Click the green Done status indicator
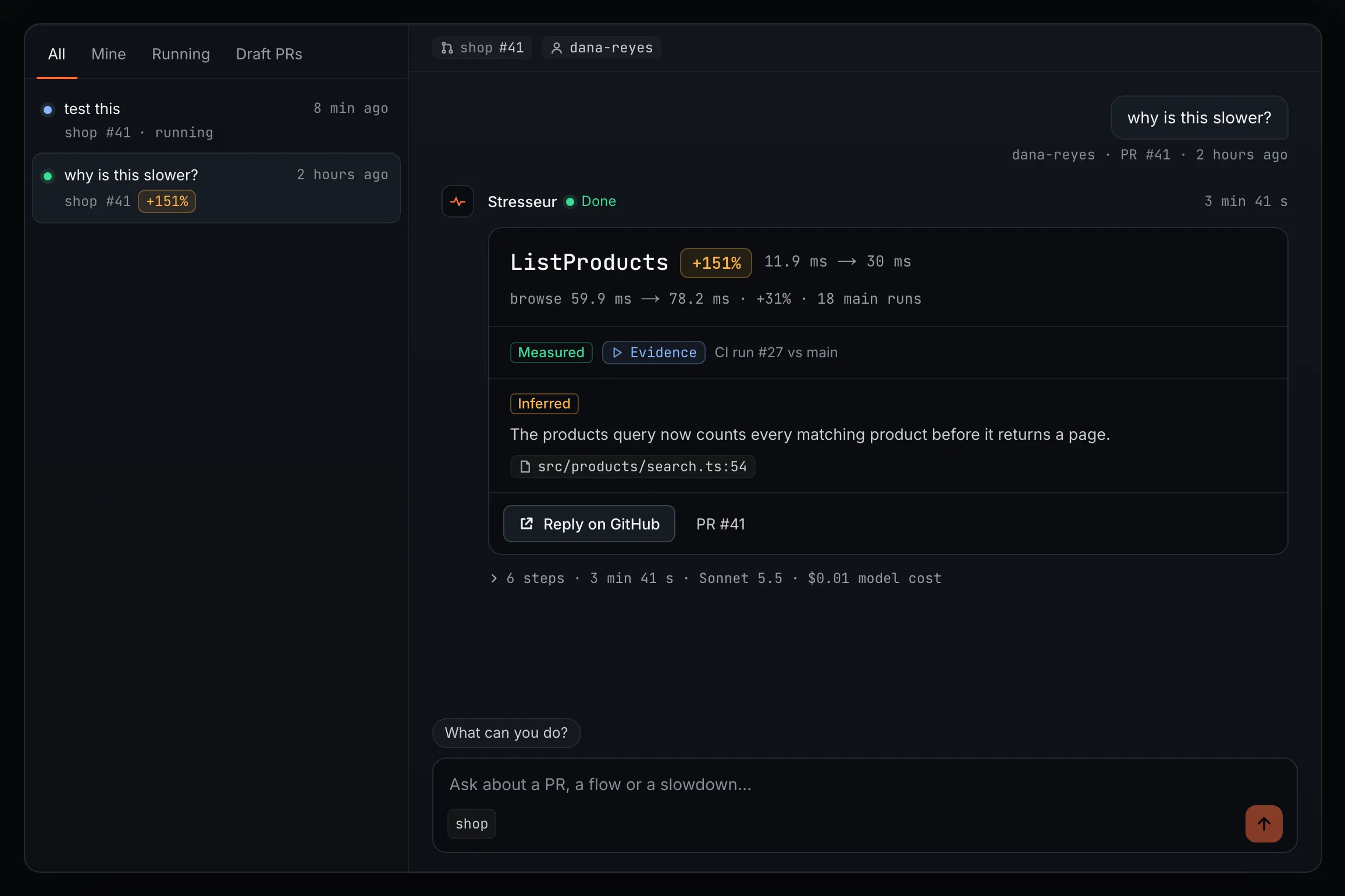Screen dimensions: 1345x896 click(x=590, y=201)
